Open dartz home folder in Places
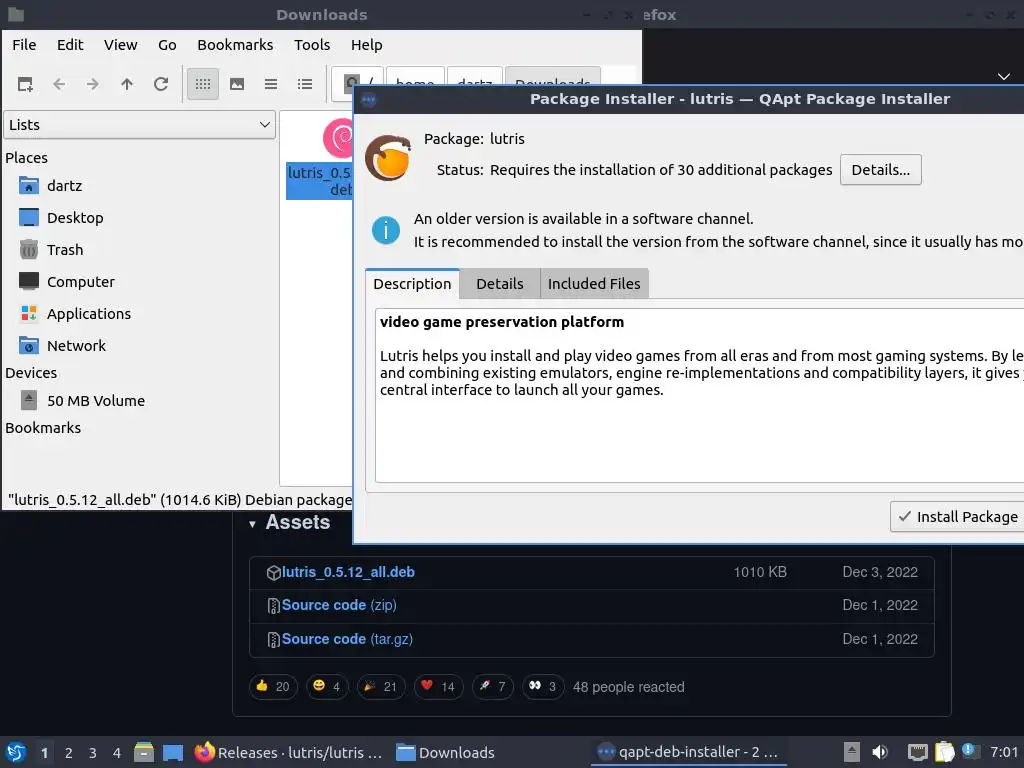Image resolution: width=1024 pixels, height=768 pixels. click(x=64, y=186)
